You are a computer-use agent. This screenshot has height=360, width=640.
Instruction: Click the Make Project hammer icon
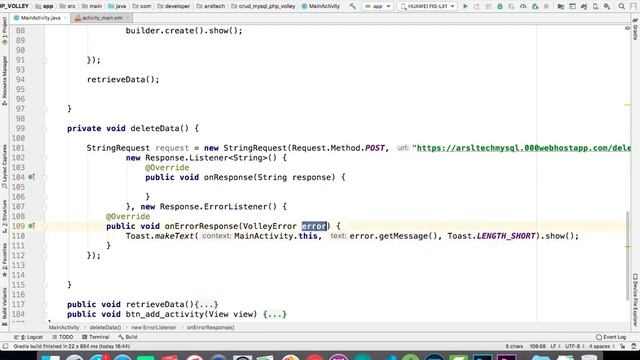[352, 6]
